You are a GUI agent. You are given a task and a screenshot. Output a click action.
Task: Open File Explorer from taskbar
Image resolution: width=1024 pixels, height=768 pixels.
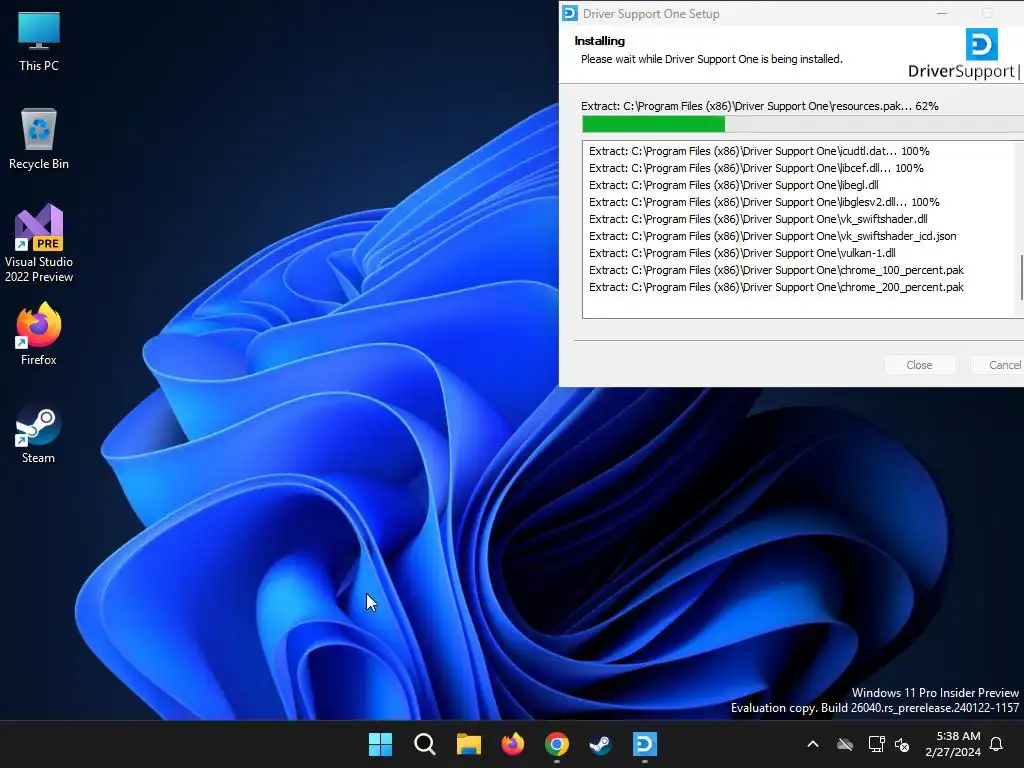coord(468,744)
